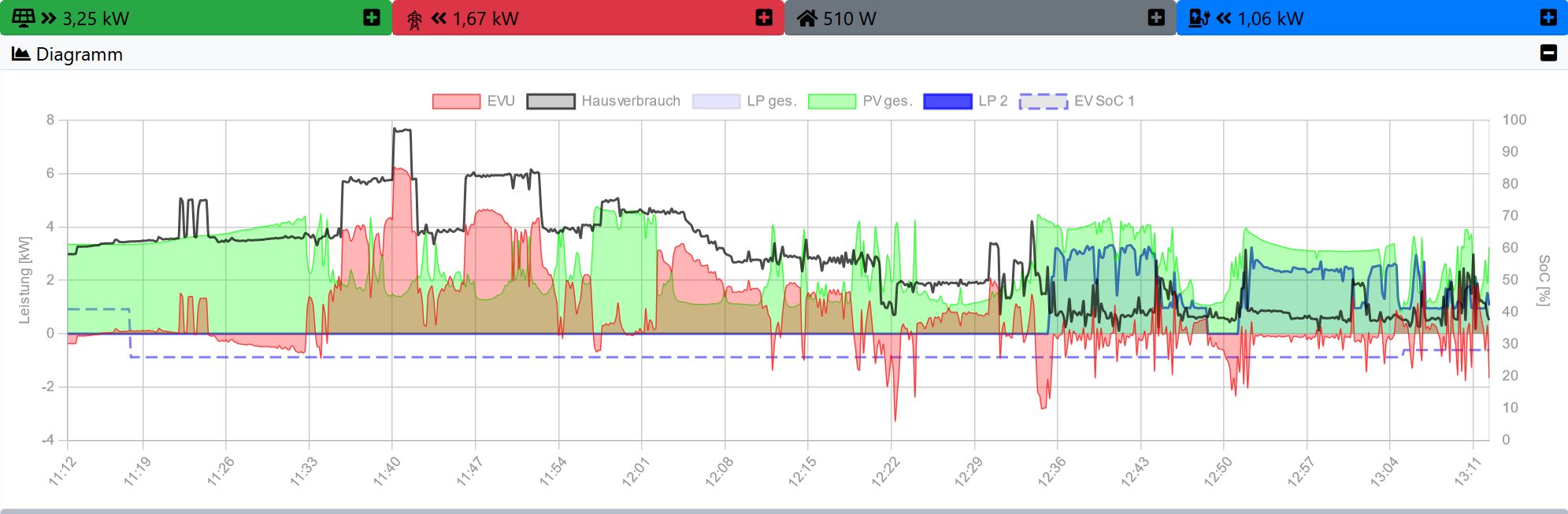The image size is (1568, 514).
Task: Toggle LP 2 series in legend
Action: 966,101
